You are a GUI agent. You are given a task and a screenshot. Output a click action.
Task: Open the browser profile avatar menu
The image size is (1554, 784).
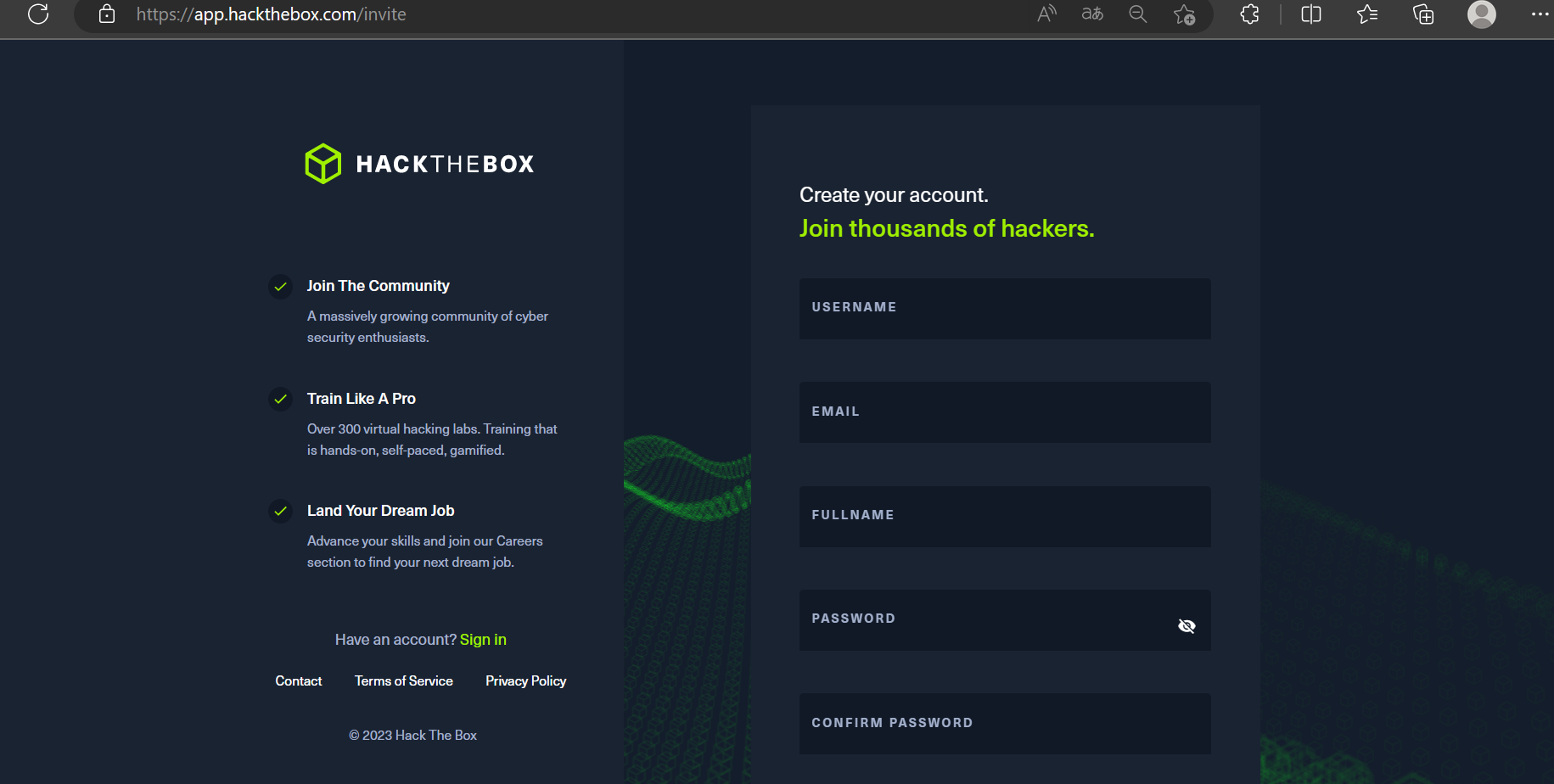tap(1481, 14)
